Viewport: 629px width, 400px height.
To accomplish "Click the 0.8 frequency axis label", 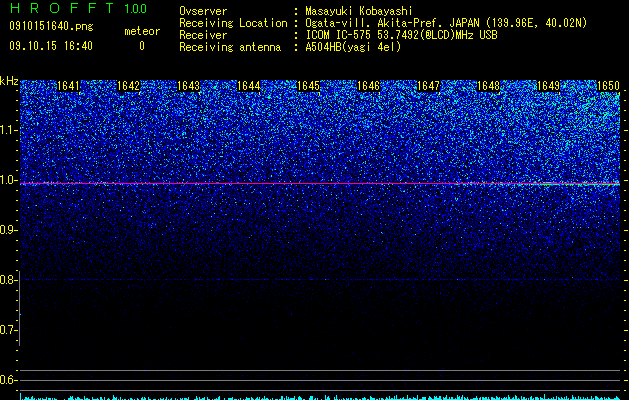I will coord(7,280).
